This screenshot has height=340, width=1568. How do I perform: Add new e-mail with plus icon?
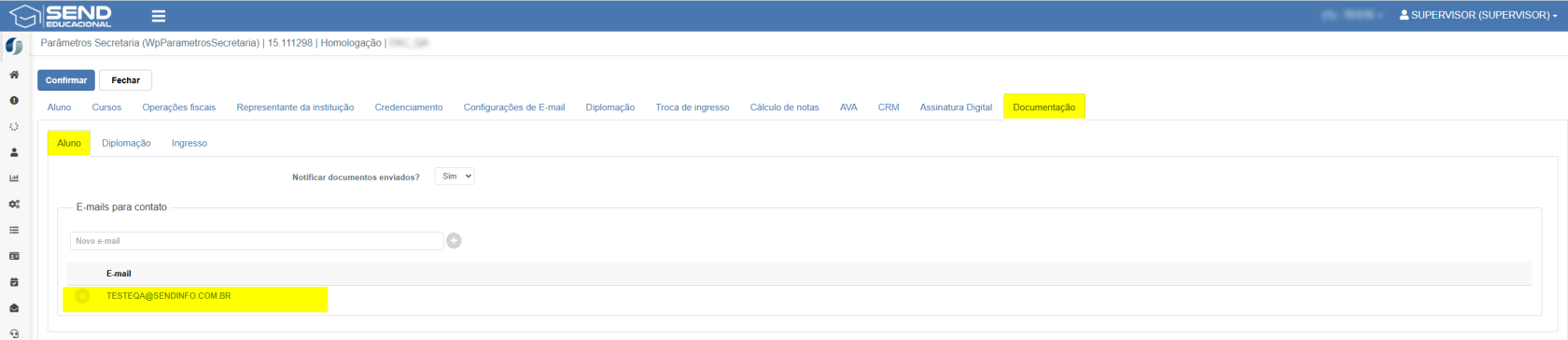454,241
